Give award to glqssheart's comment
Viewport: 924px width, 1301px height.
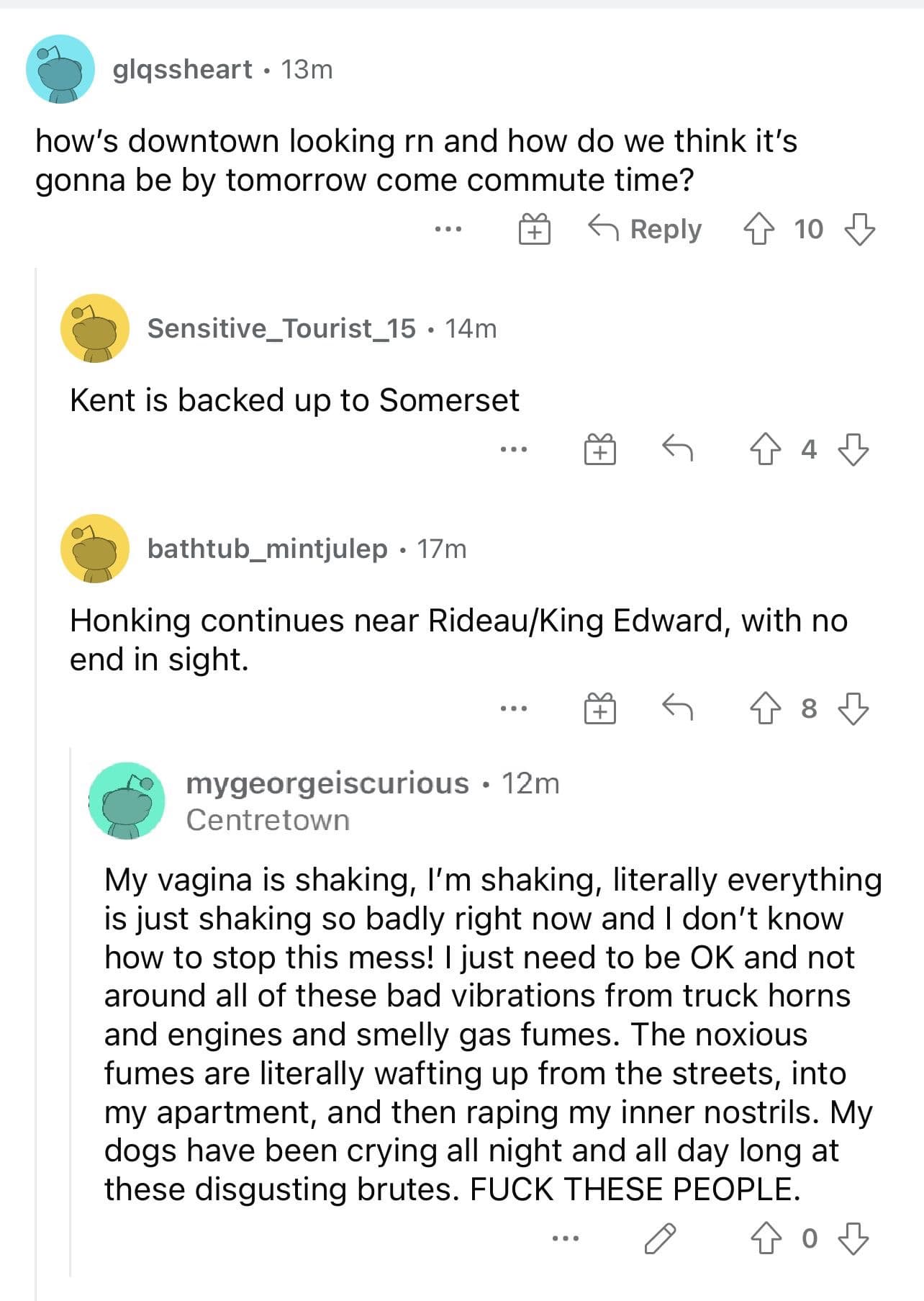(x=535, y=230)
